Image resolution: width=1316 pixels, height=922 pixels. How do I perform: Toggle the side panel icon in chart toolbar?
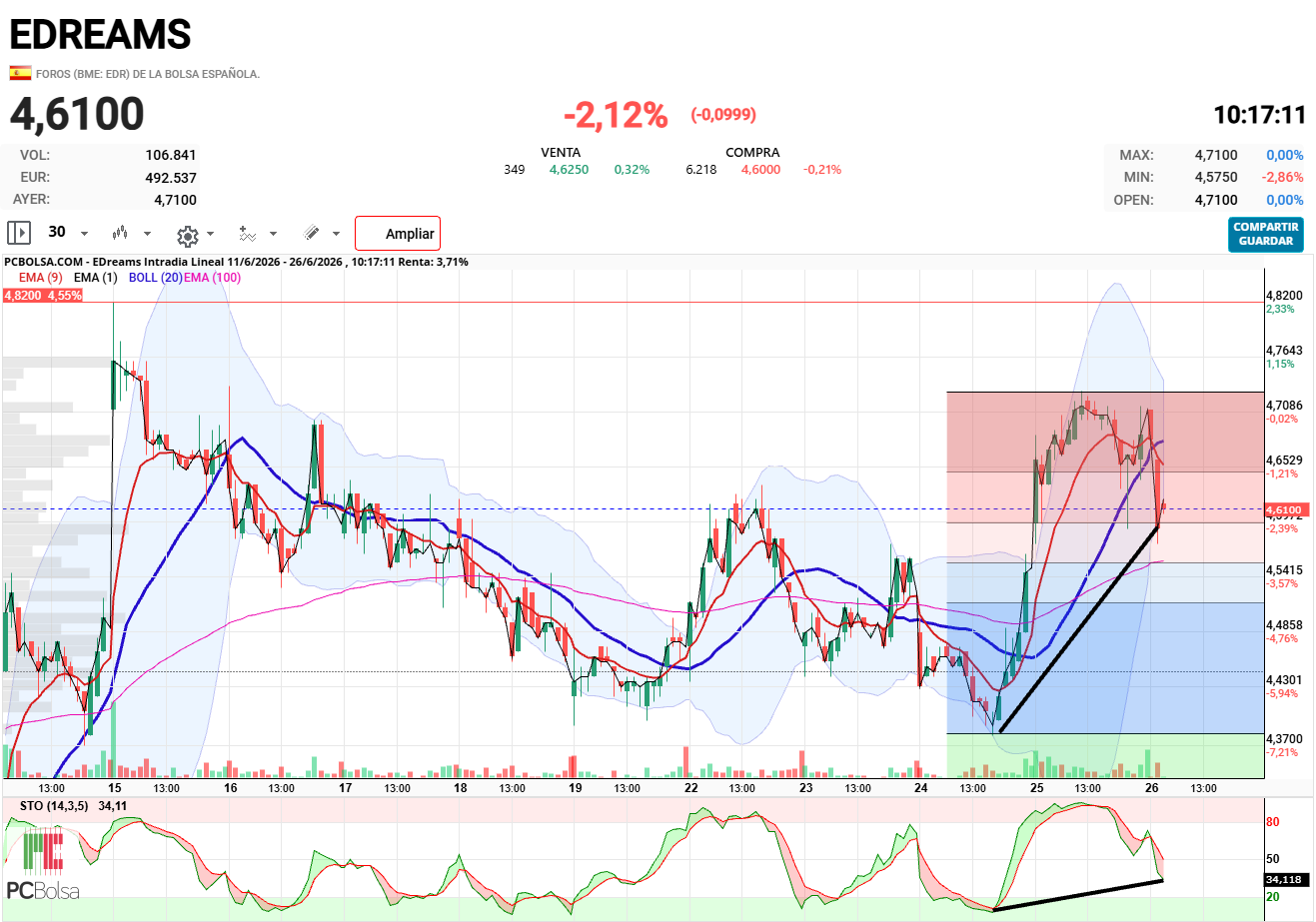click(x=19, y=233)
